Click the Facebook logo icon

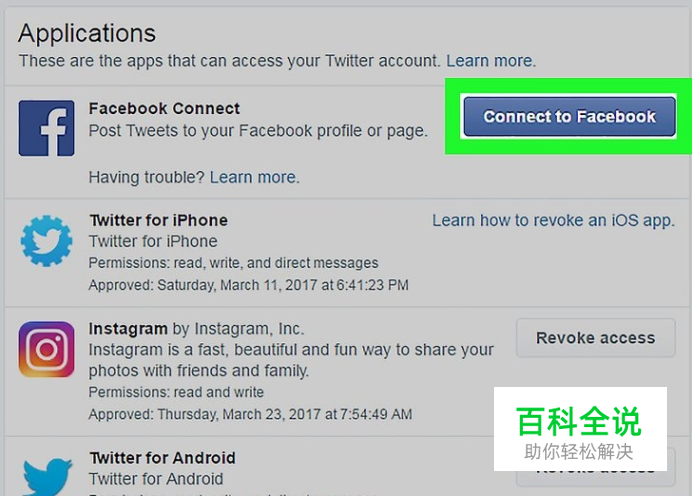point(46,128)
